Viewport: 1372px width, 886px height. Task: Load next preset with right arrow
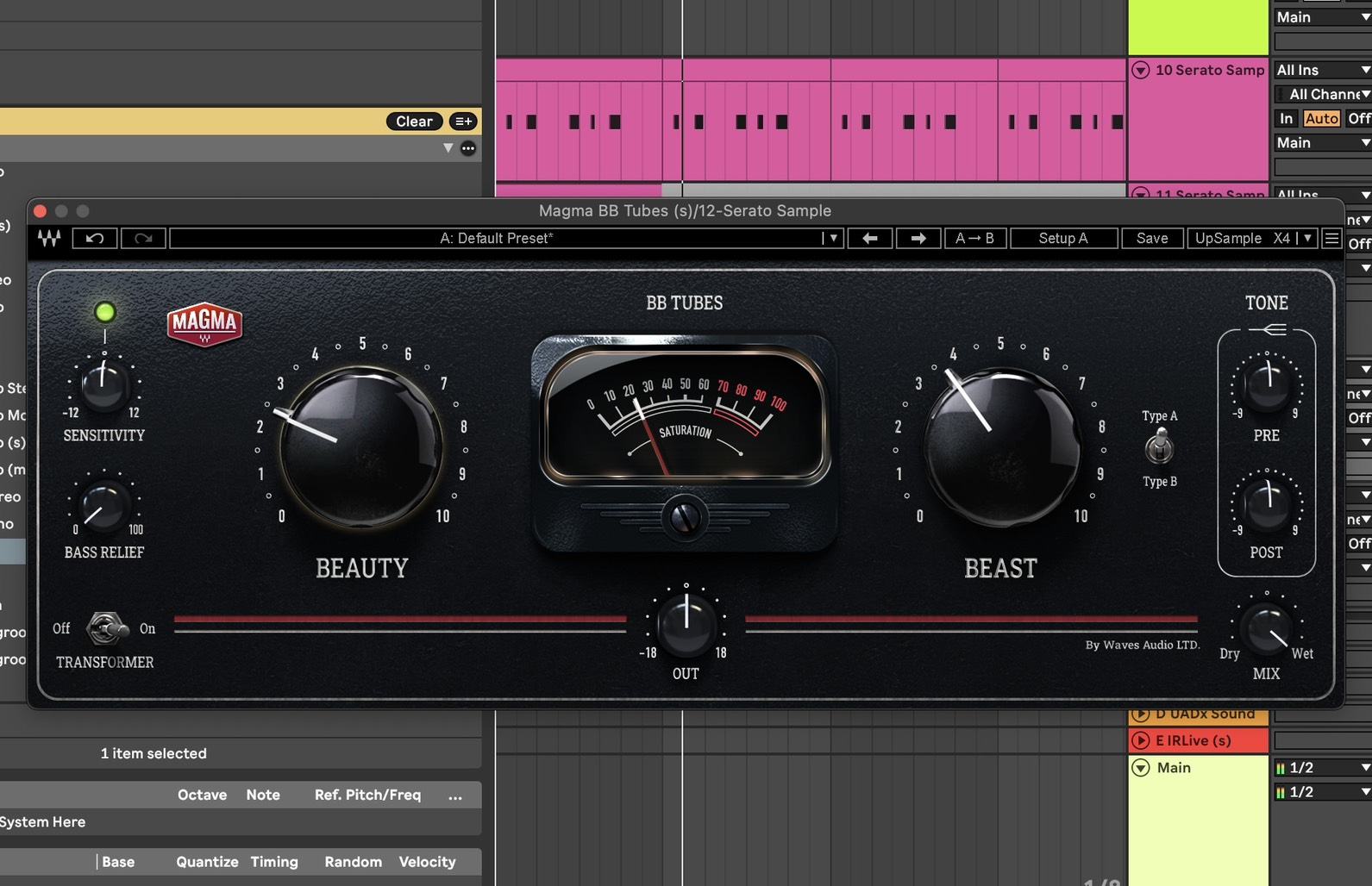(x=918, y=239)
